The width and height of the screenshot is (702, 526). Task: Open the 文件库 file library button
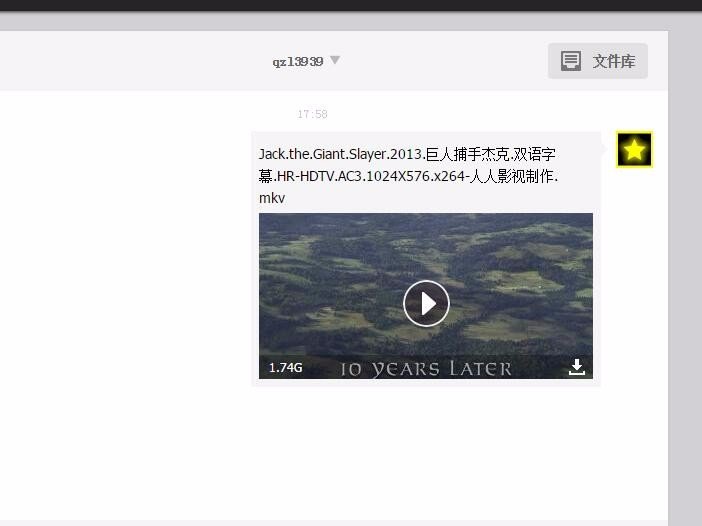(x=598, y=61)
